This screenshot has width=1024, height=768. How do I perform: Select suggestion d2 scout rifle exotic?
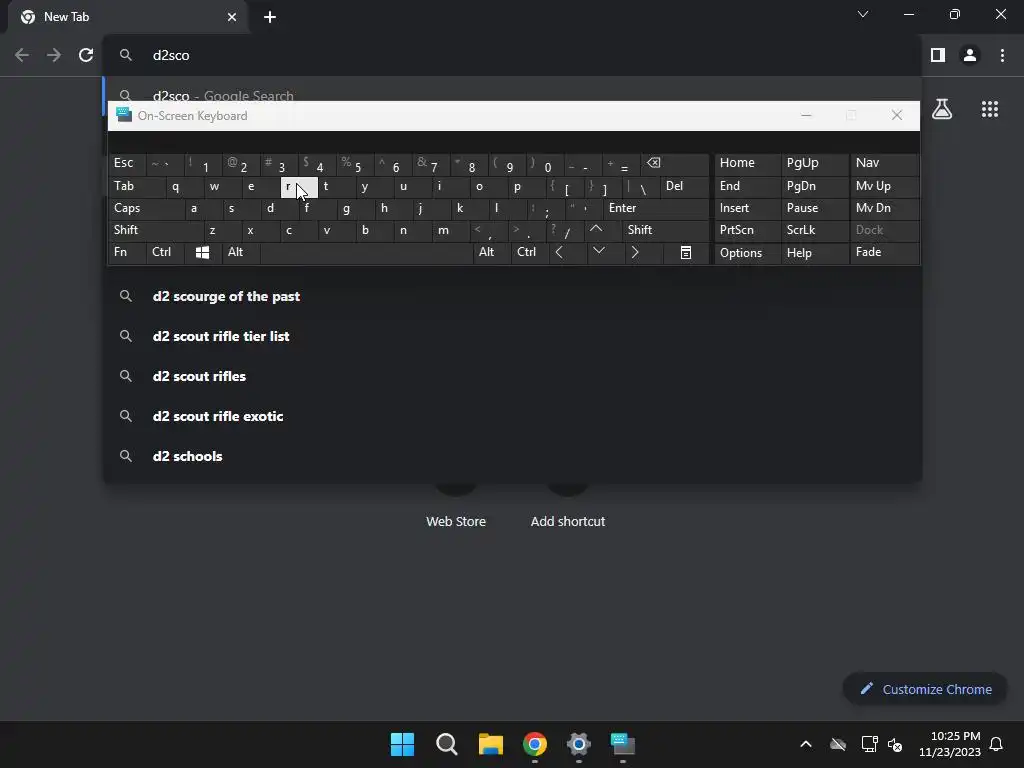513,416
